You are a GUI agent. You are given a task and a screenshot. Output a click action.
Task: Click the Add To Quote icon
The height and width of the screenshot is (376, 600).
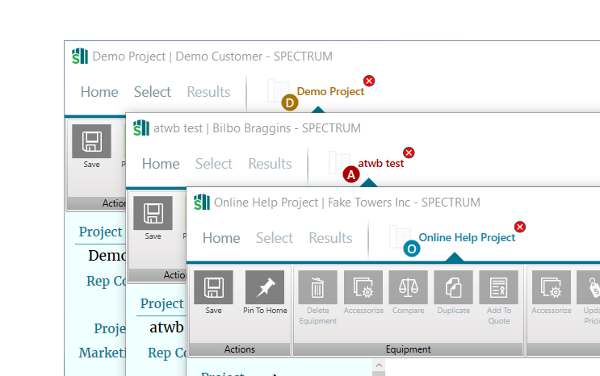(x=499, y=287)
